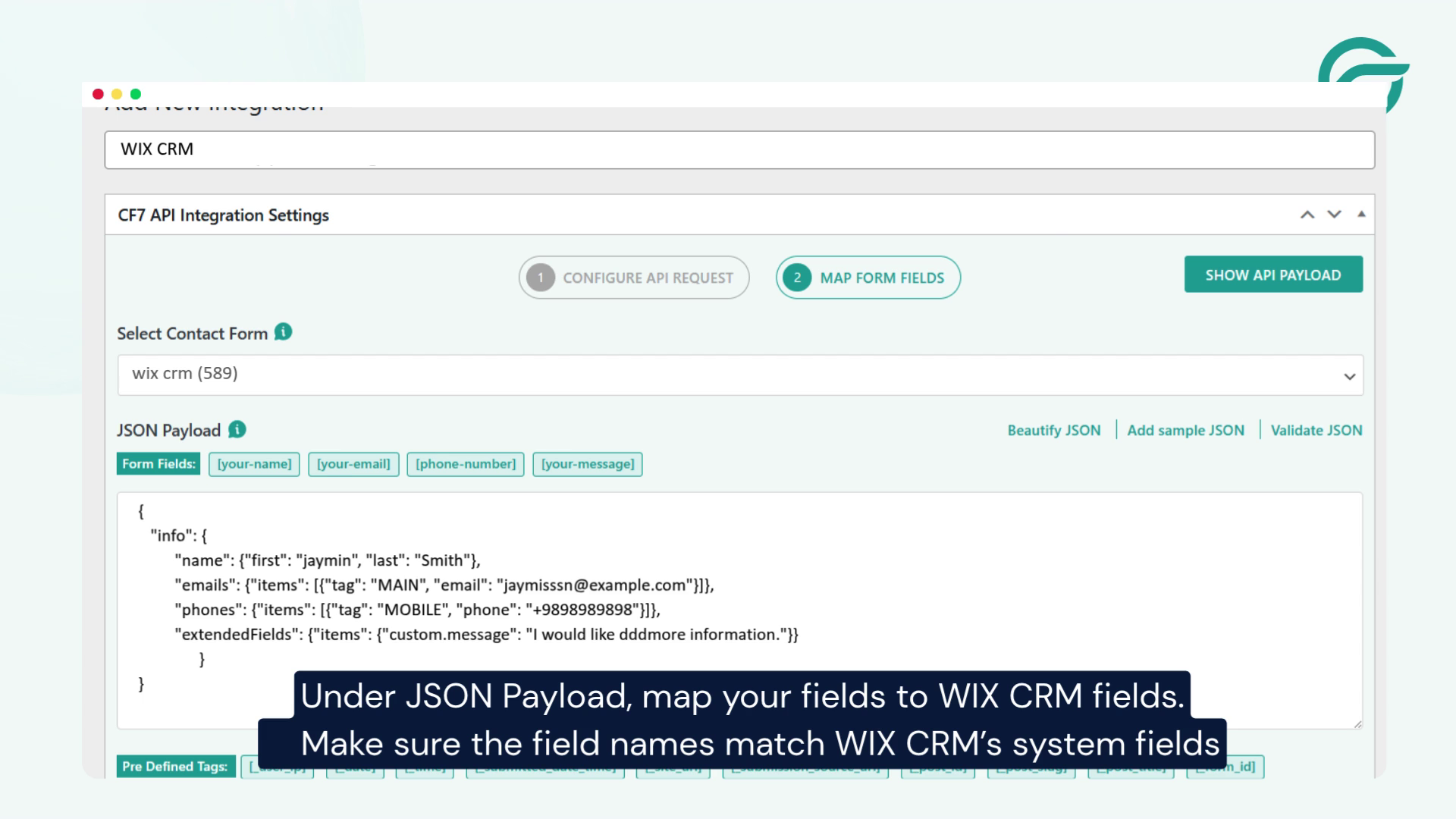Image resolution: width=1456 pixels, height=819 pixels.
Task: Insert the [your-message] form field tag
Action: [588, 464]
